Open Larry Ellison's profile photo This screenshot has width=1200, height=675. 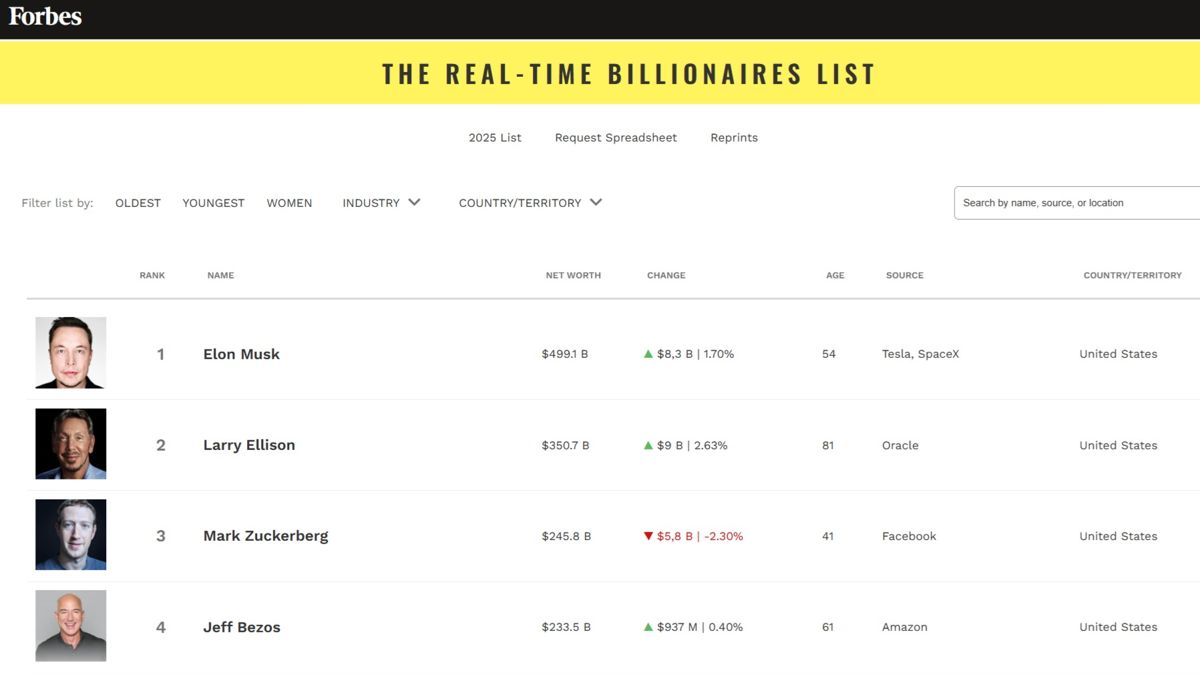71,444
